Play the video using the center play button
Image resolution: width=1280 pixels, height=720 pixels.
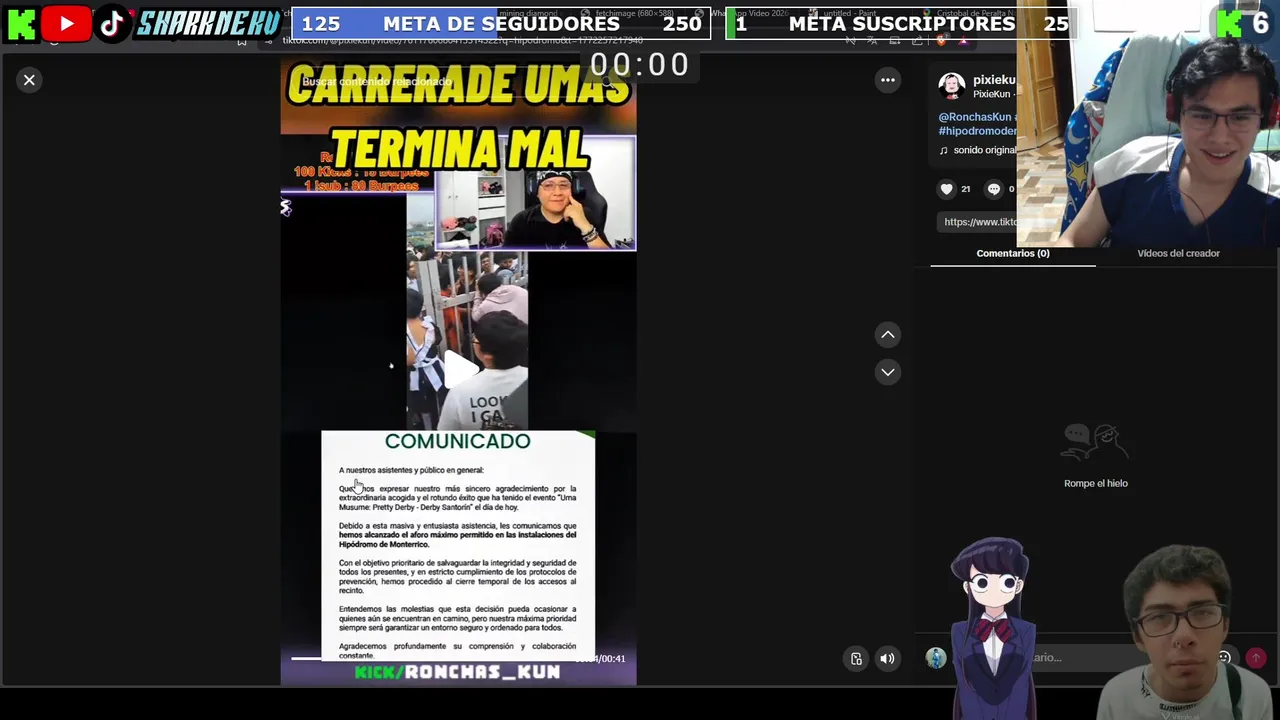click(x=459, y=369)
